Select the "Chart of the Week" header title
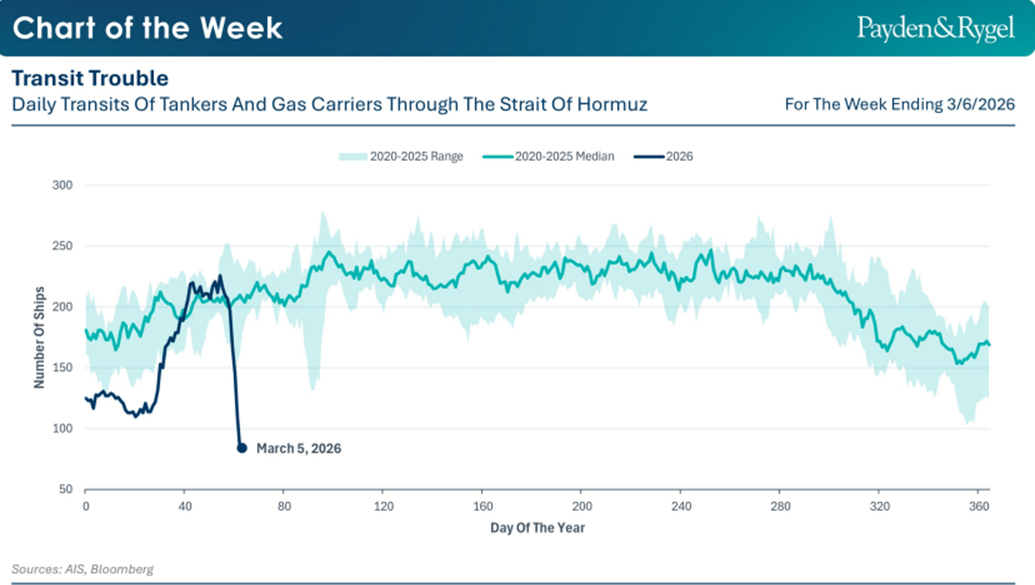The height and width of the screenshot is (585, 1035). pos(148,28)
